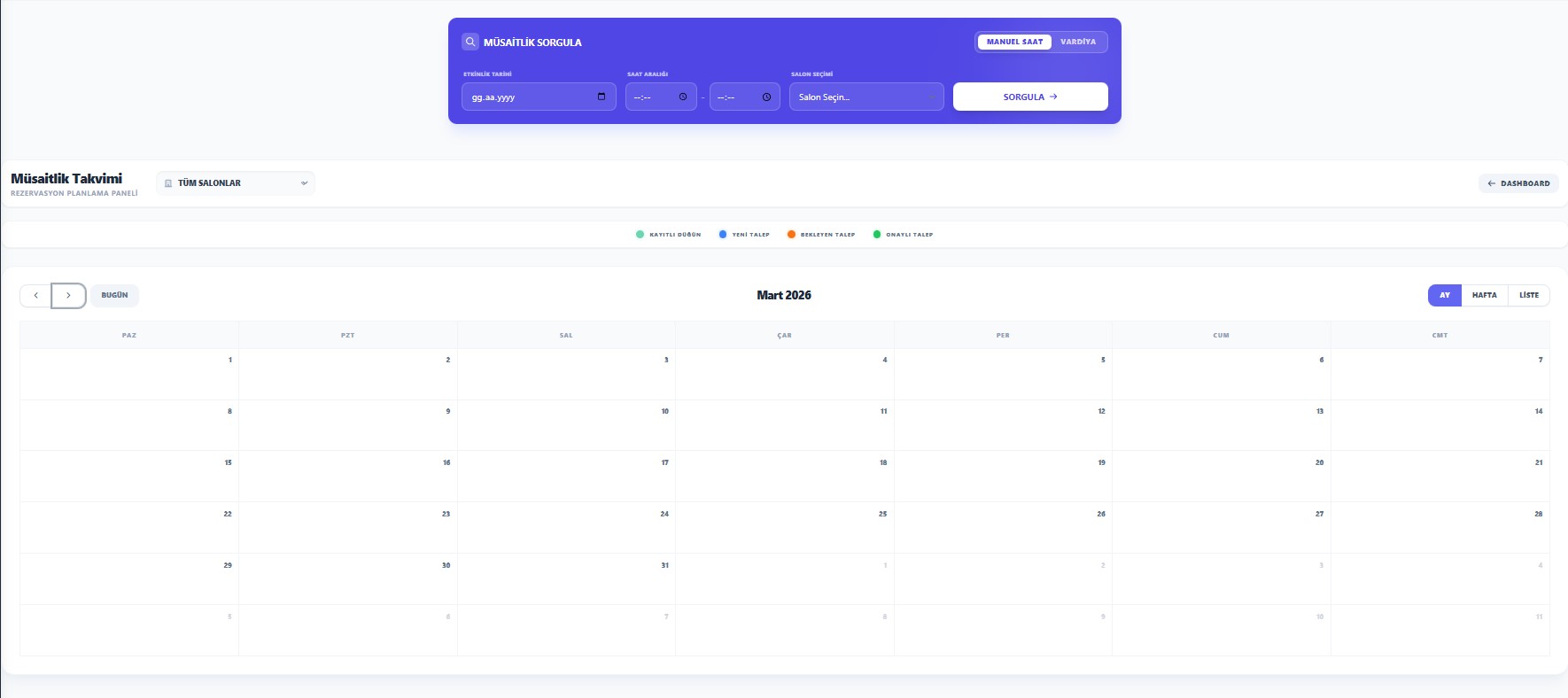Click the clock icon in start time field
Screen dimensions: 1568x698
coord(683,97)
